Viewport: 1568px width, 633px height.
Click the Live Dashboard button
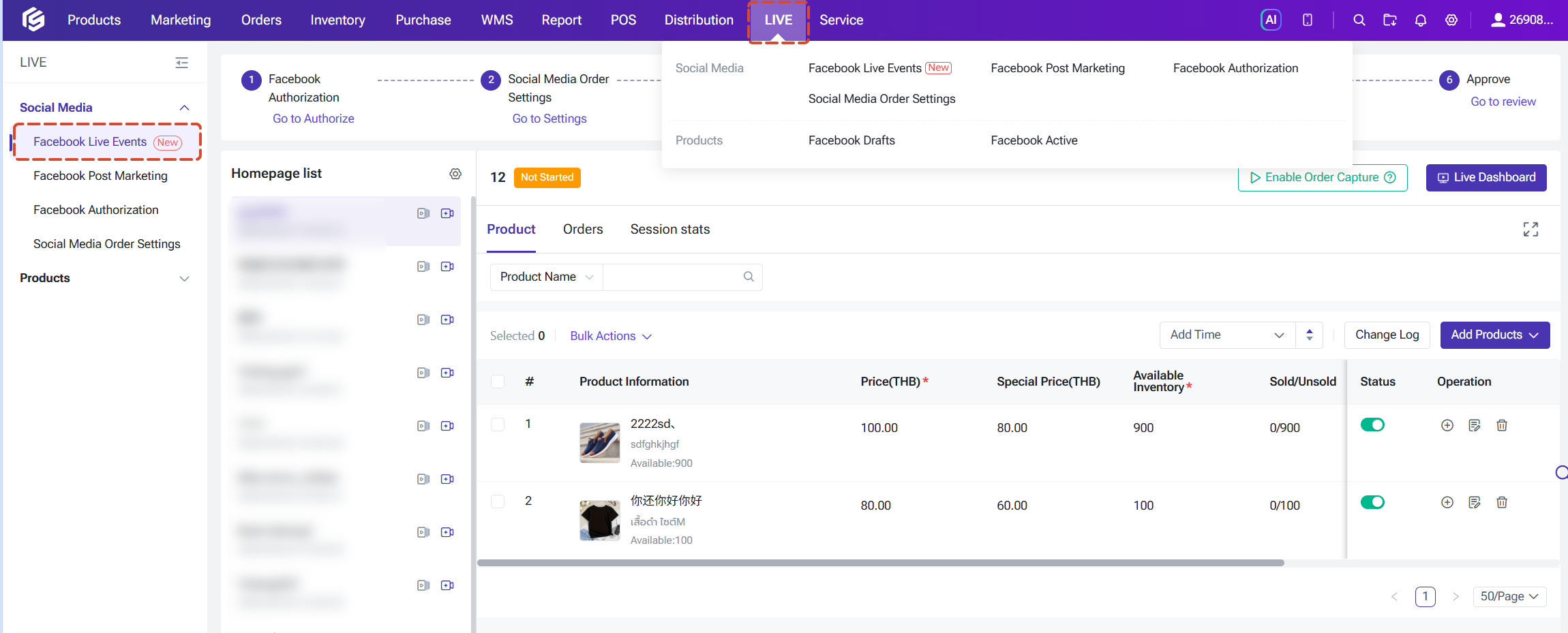(x=1486, y=178)
